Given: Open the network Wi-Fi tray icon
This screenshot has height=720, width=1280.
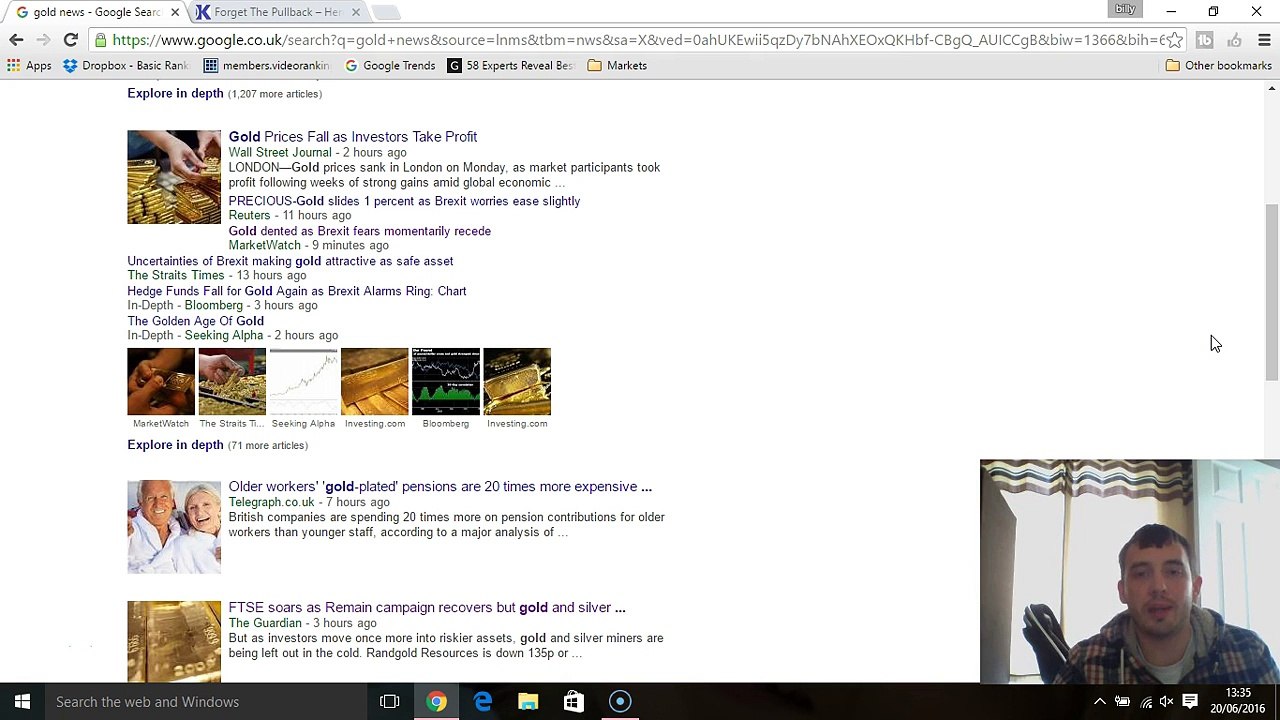Looking at the screenshot, I should (1146, 702).
